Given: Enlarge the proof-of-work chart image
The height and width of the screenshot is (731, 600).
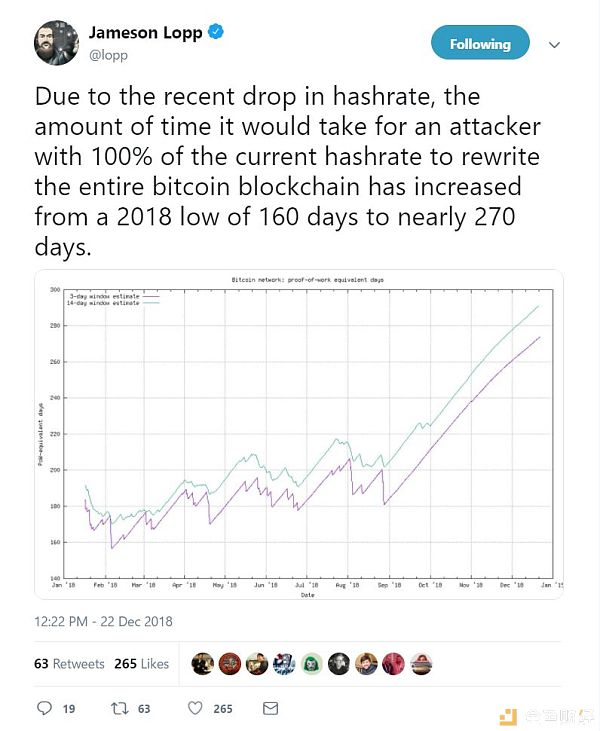Looking at the screenshot, I should [x=299, y=434].
